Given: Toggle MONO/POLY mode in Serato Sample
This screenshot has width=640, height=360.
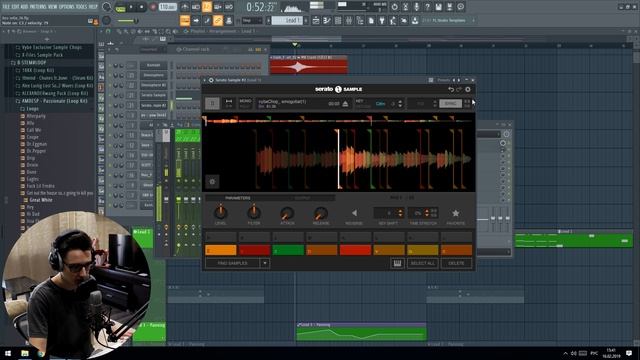Looking at the screenshot, I should (x=245, y=103).
